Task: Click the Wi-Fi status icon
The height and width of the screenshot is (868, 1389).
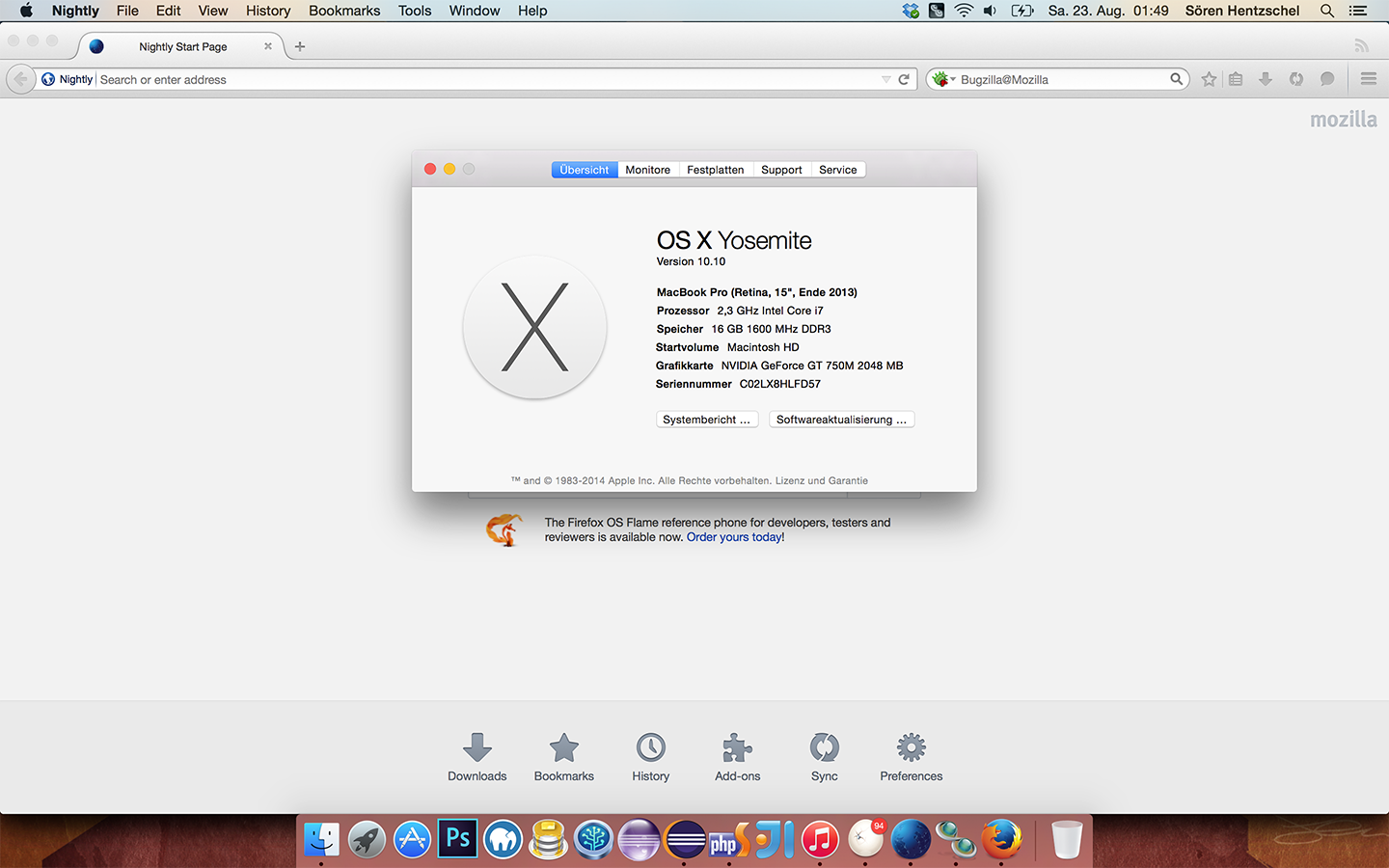Action: (x=963, y=11)
